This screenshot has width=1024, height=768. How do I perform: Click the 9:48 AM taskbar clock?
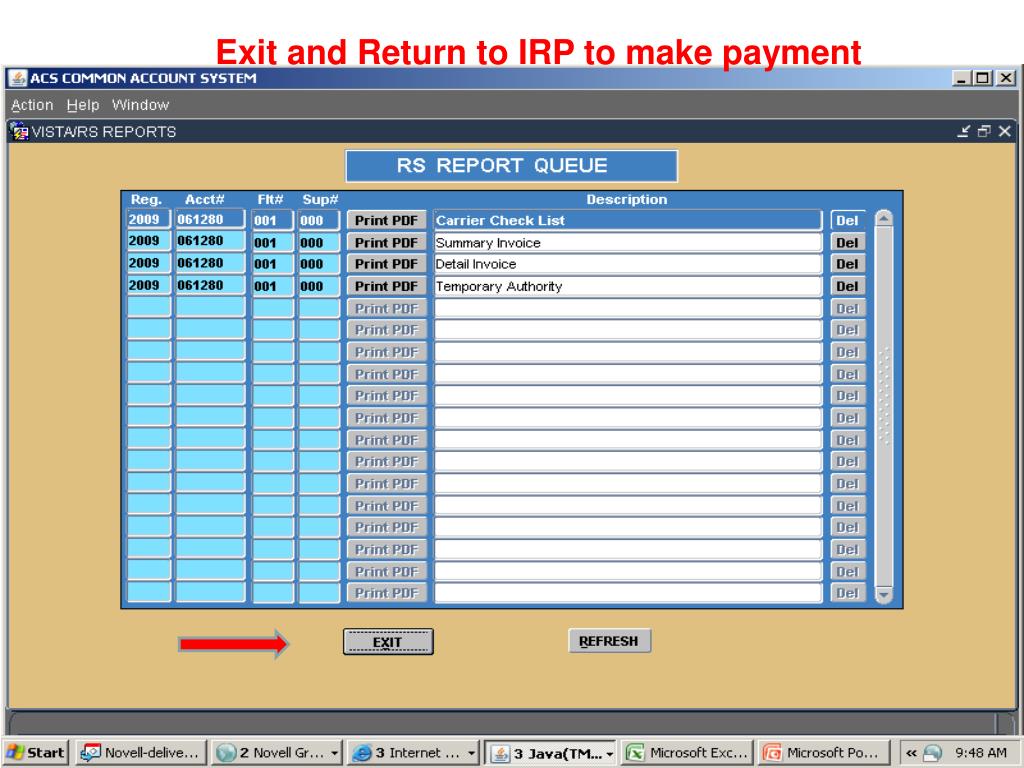click(x=981, y=752)
